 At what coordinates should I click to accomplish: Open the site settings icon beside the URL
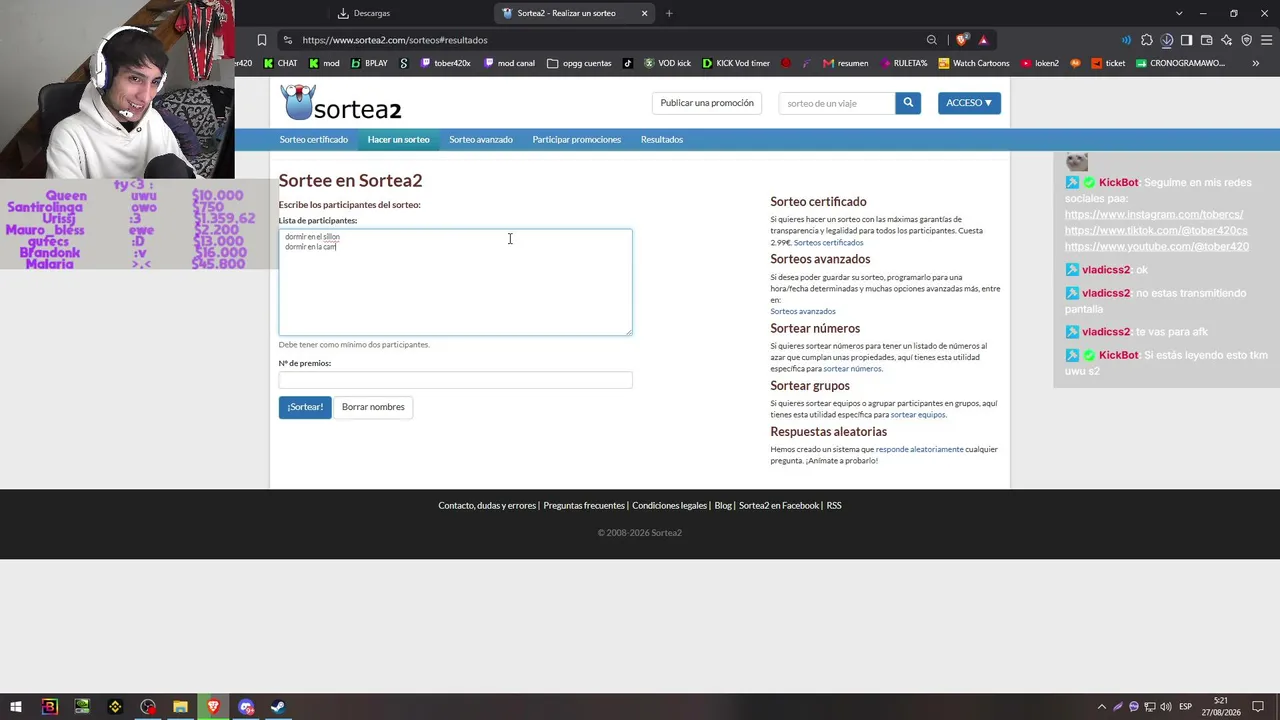coord(288,40)
